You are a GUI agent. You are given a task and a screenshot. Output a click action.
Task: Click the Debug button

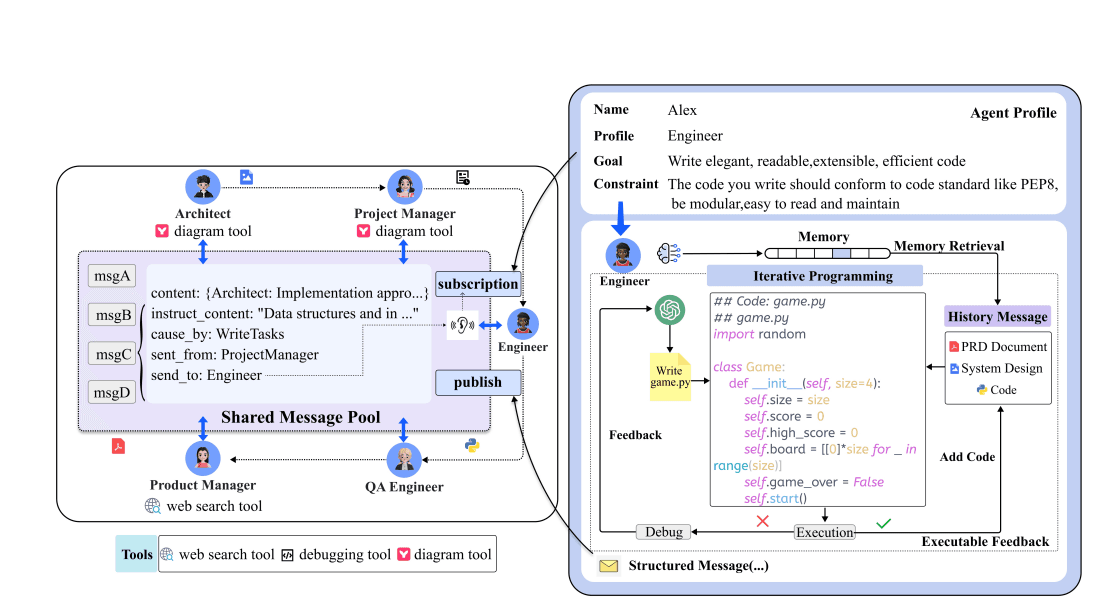point(663,531)
